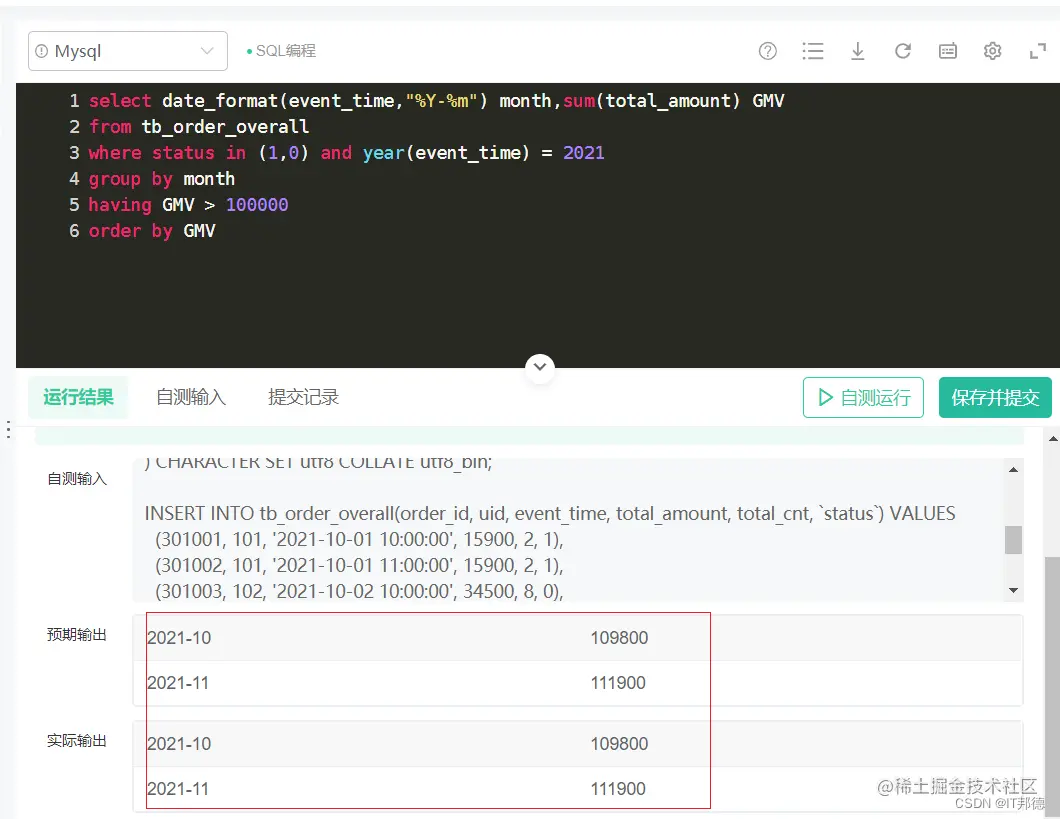
Task: Click the row starting with 301001
Action: 359,539
